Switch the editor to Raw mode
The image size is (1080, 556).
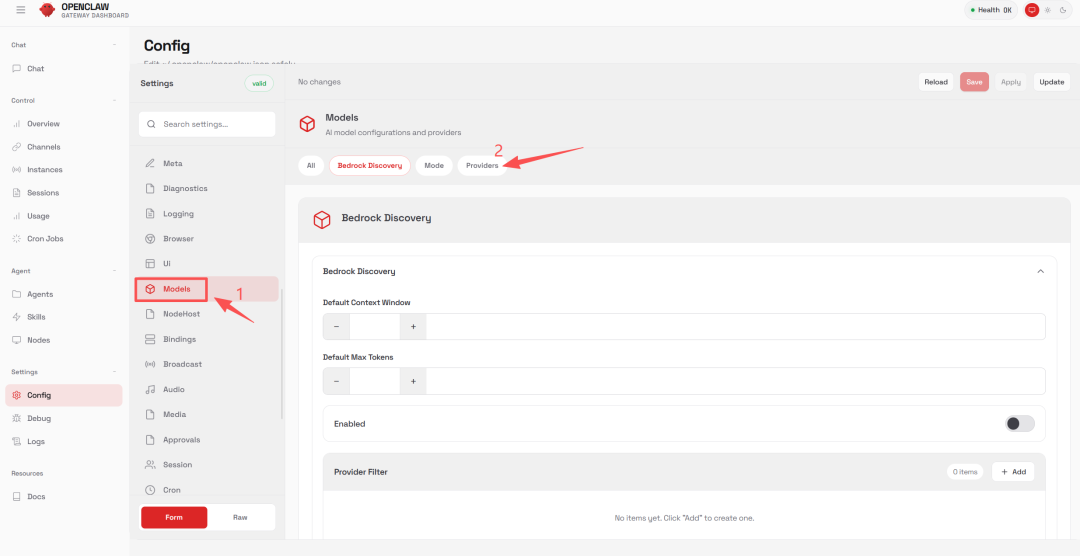click(x=240, y=517)
